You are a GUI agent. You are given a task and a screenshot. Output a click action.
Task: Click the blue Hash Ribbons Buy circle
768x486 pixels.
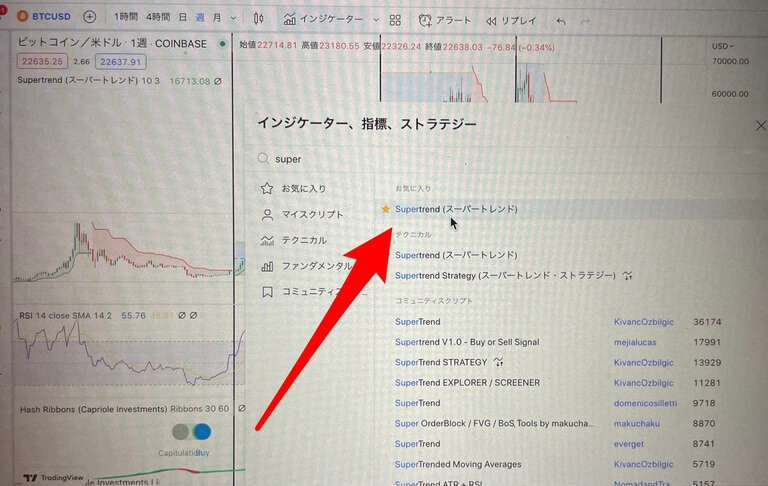[x=201, y=432]
